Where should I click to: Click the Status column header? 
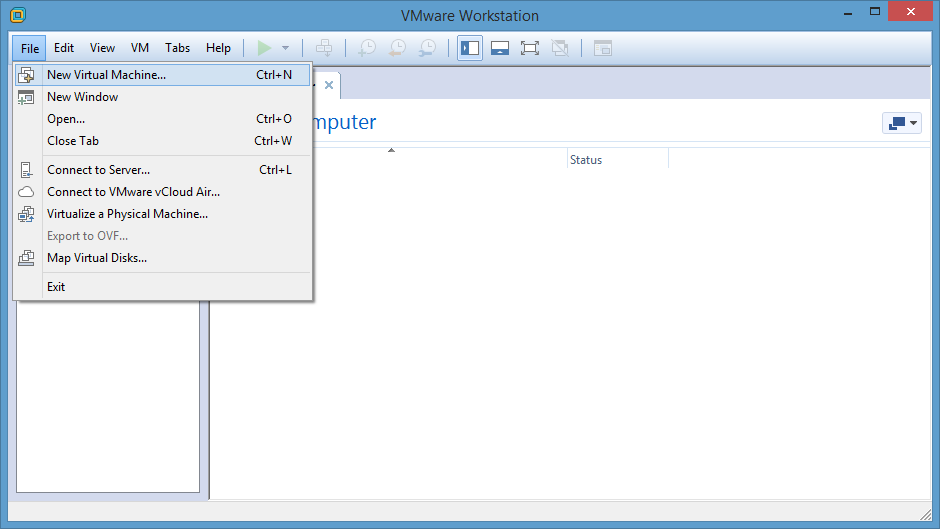(x=617, y=160)
